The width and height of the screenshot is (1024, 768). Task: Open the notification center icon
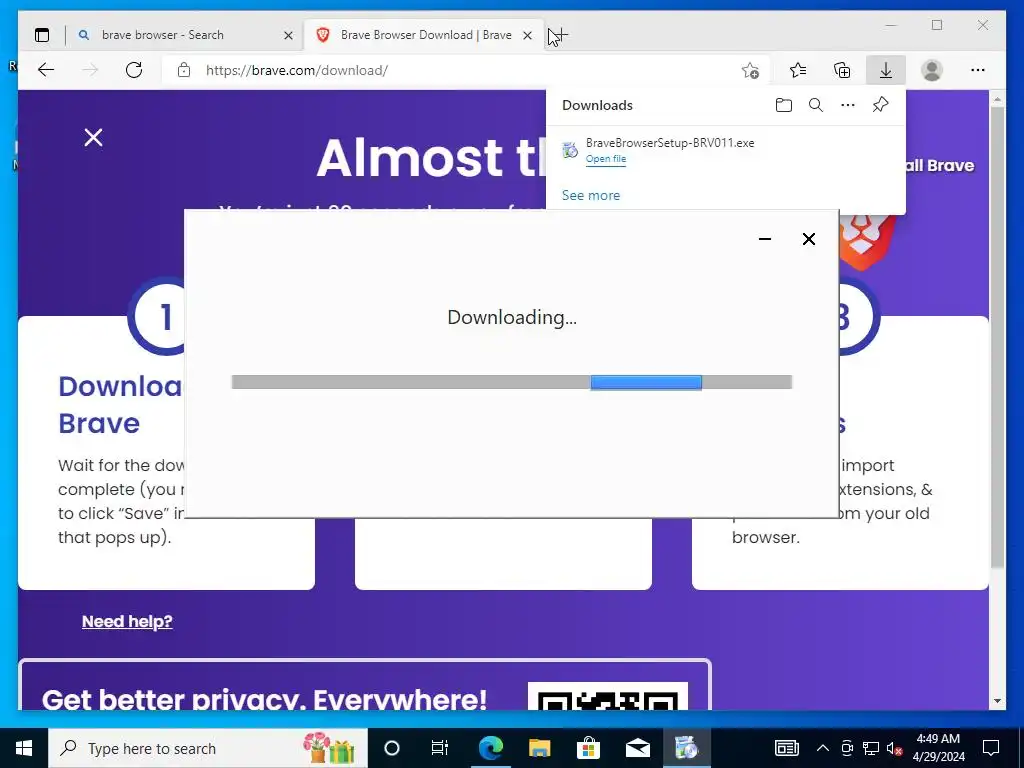991,748
